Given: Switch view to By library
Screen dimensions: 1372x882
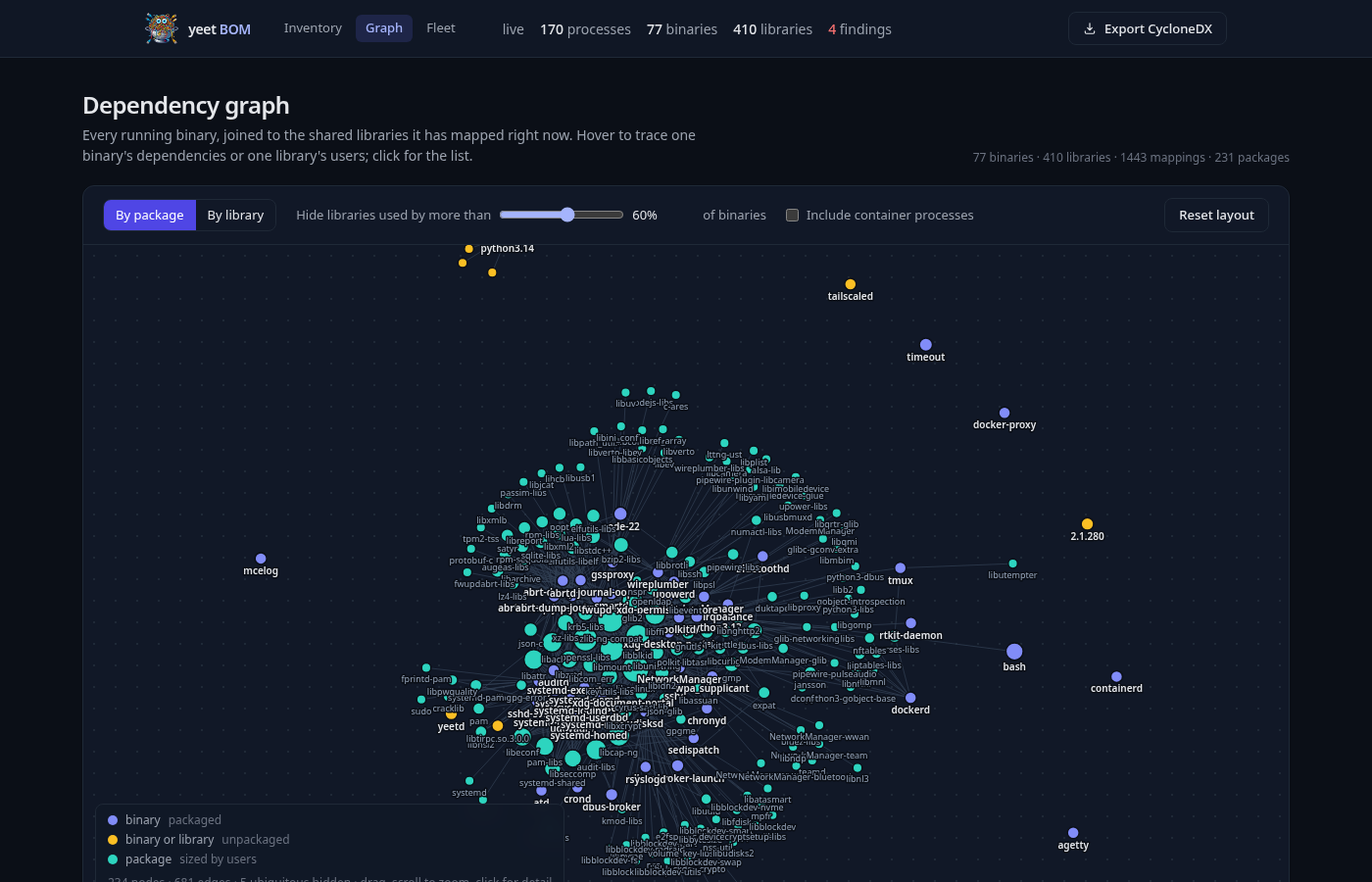Looking at the screenshot, I should pos(235,215).
